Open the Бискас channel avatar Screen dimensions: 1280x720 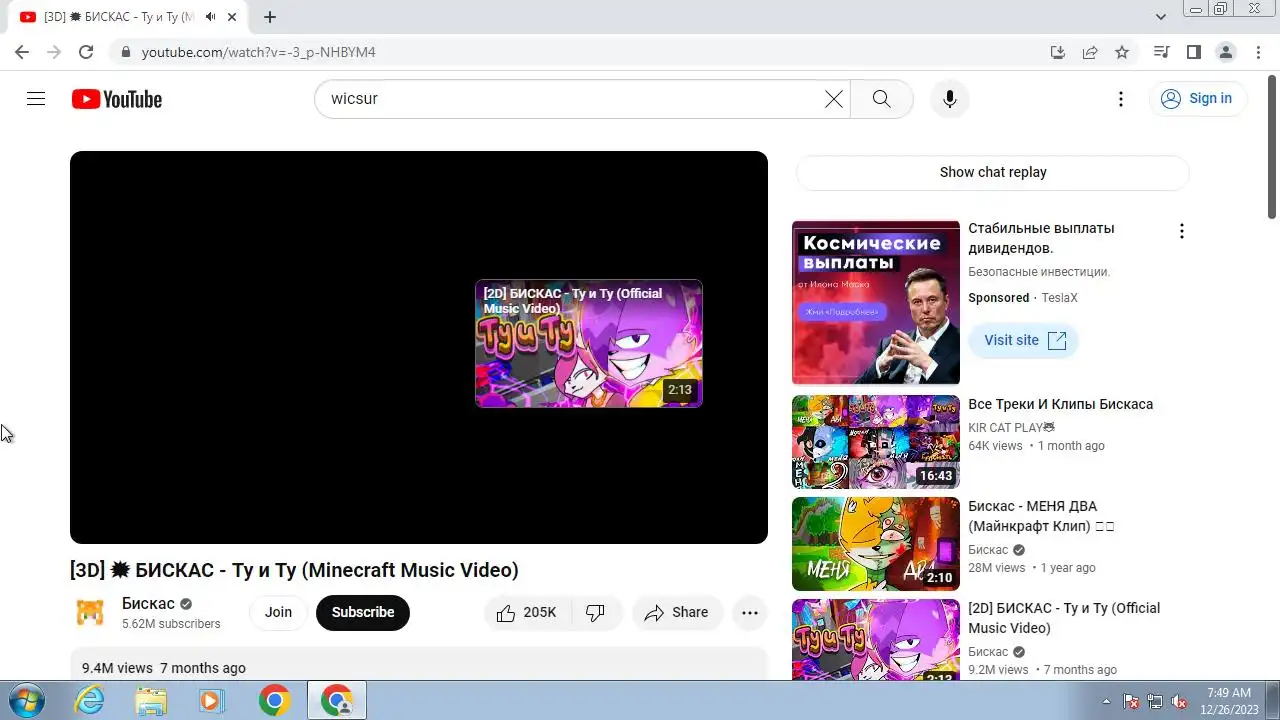click(x=90, y=612)
